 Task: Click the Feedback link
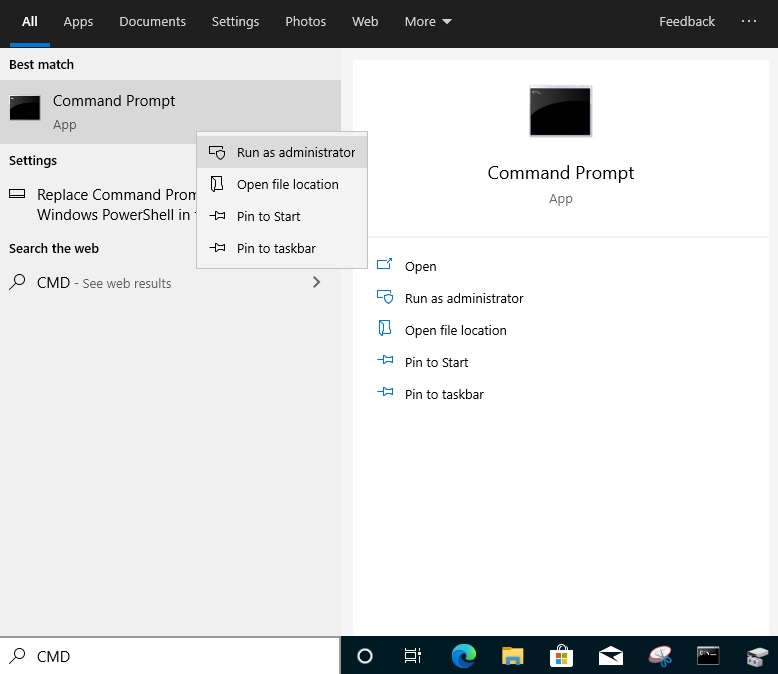click(x=687, y=22)
